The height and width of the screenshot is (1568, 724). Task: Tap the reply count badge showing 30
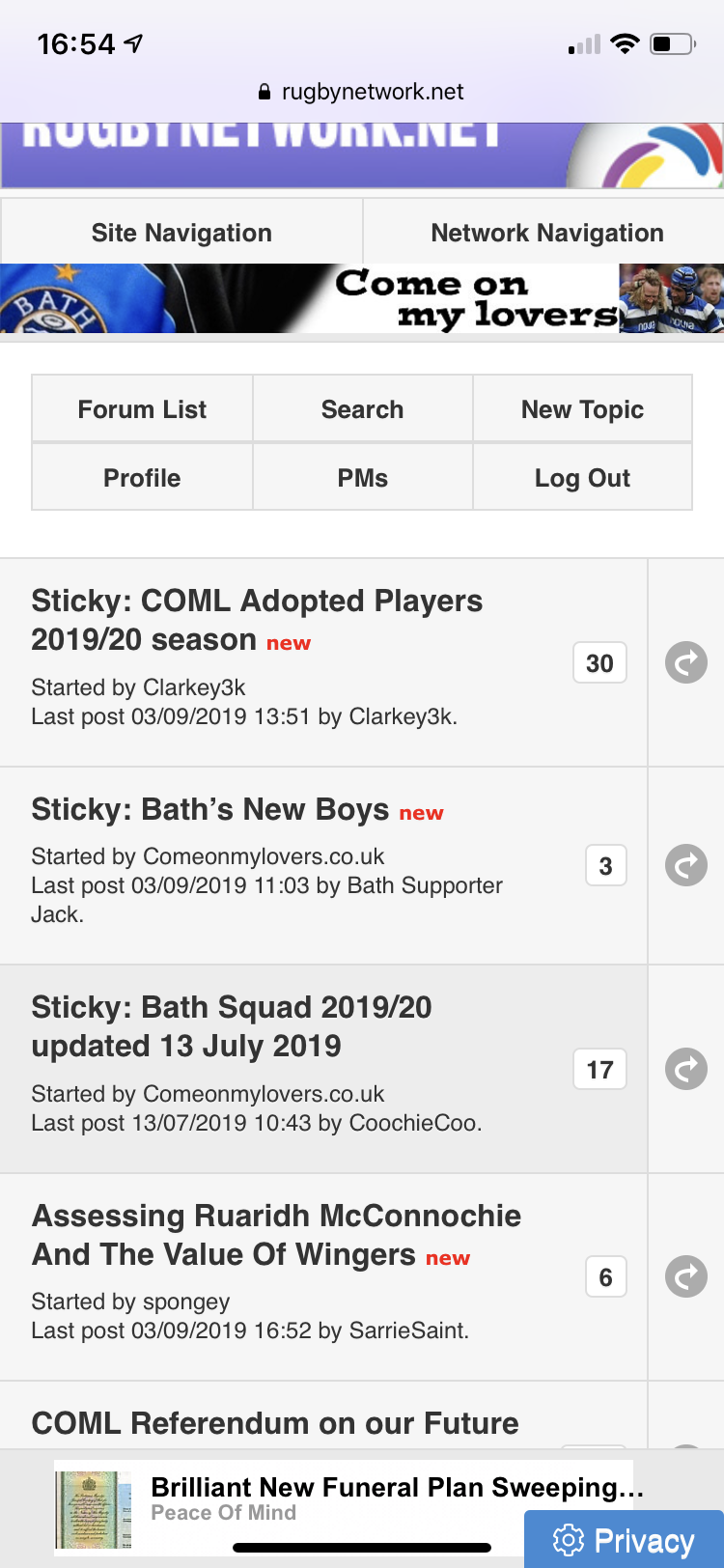click(599, 662)
